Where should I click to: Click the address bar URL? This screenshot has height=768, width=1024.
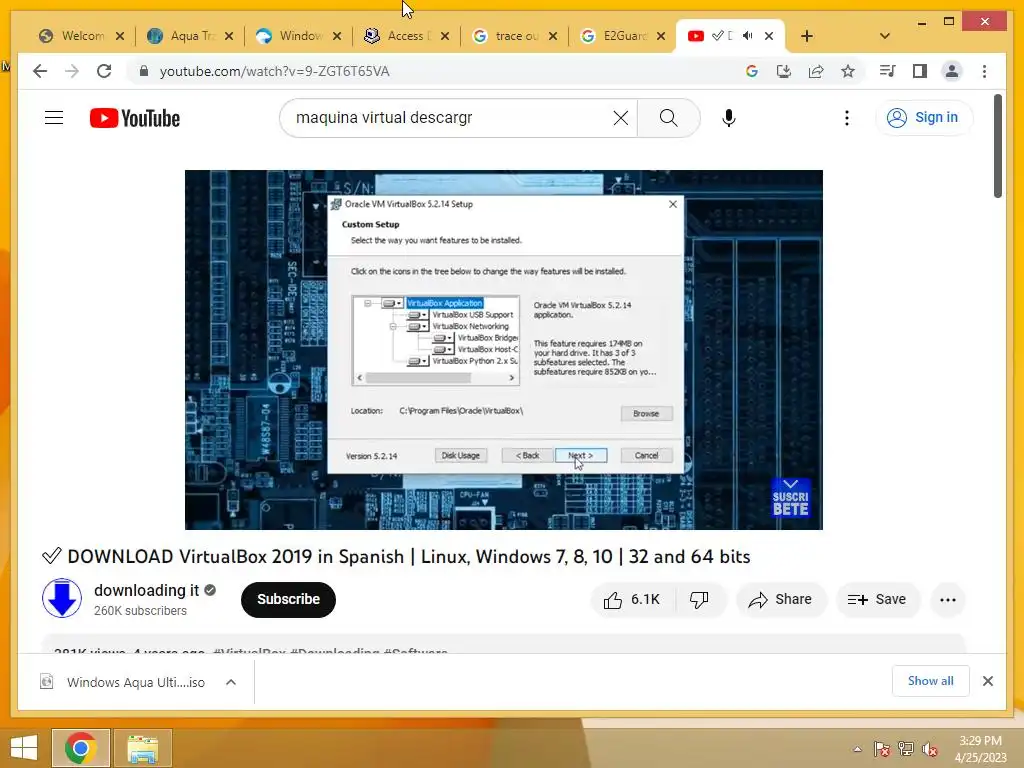coord(274,71)
